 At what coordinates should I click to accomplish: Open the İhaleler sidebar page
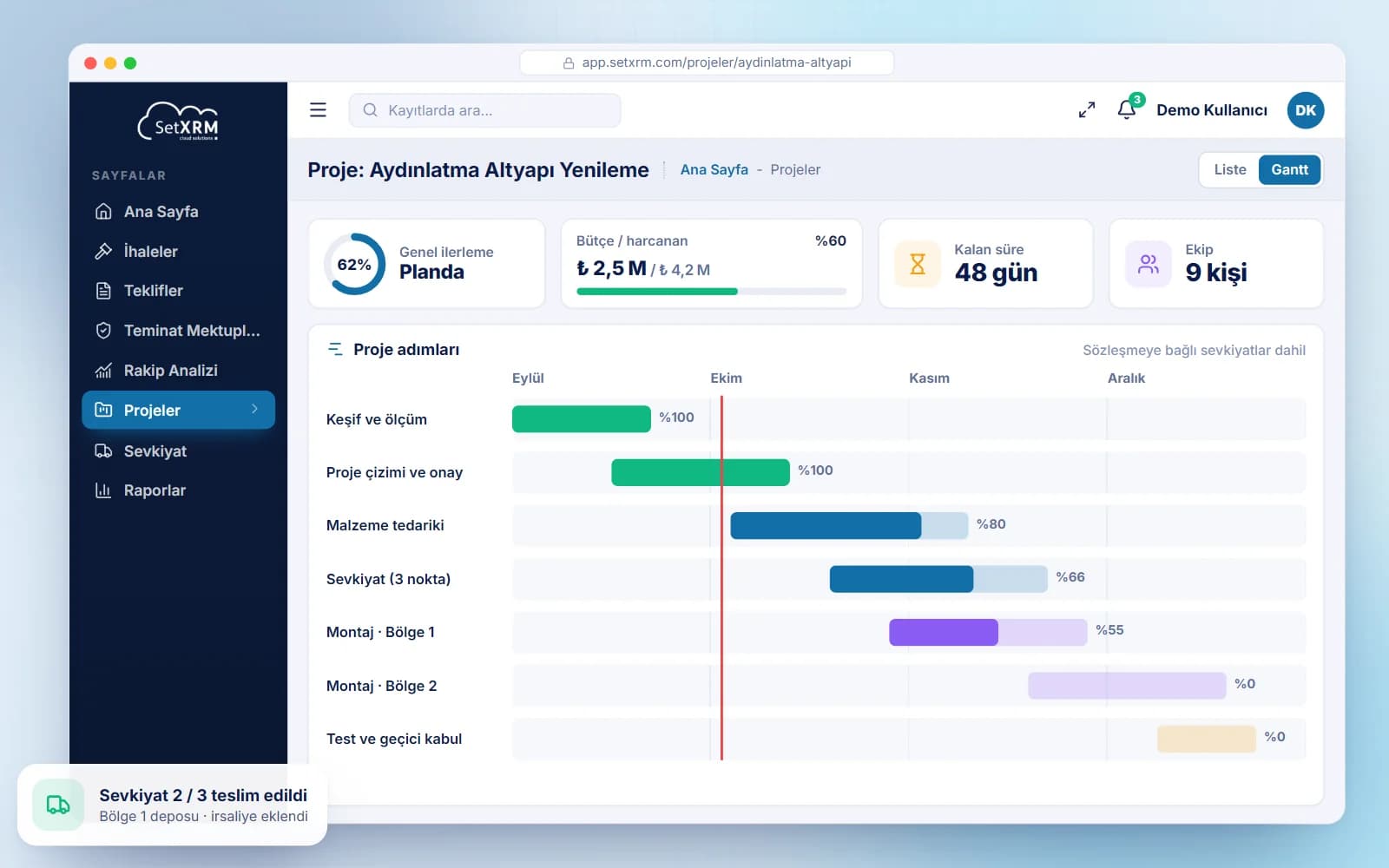click(178, 252)
